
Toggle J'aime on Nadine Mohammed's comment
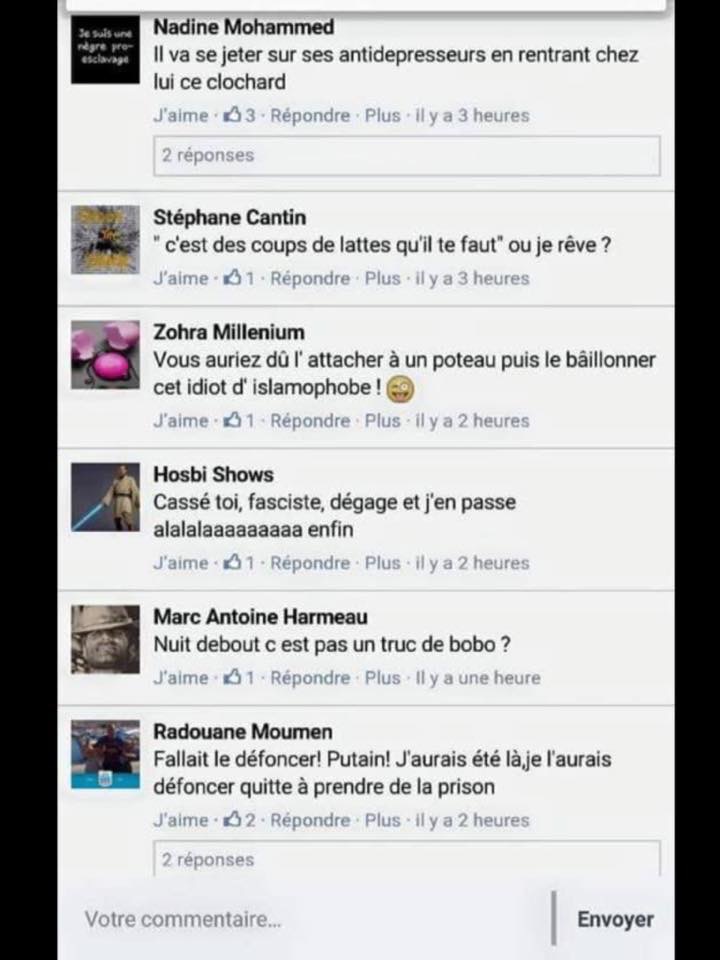181,115
